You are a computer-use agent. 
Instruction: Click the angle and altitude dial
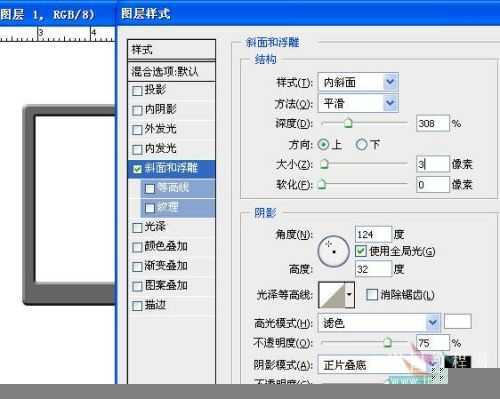(333, 251)
